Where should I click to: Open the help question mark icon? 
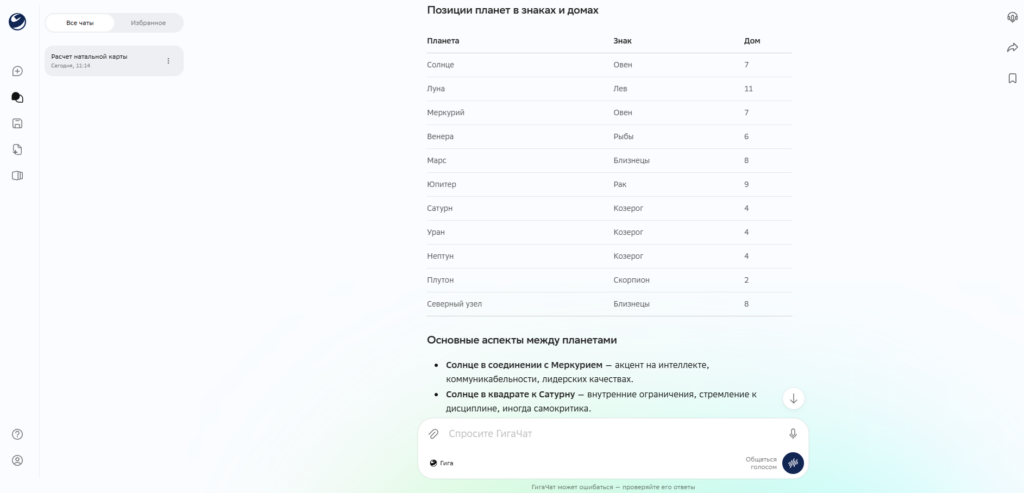click(18, 434)
